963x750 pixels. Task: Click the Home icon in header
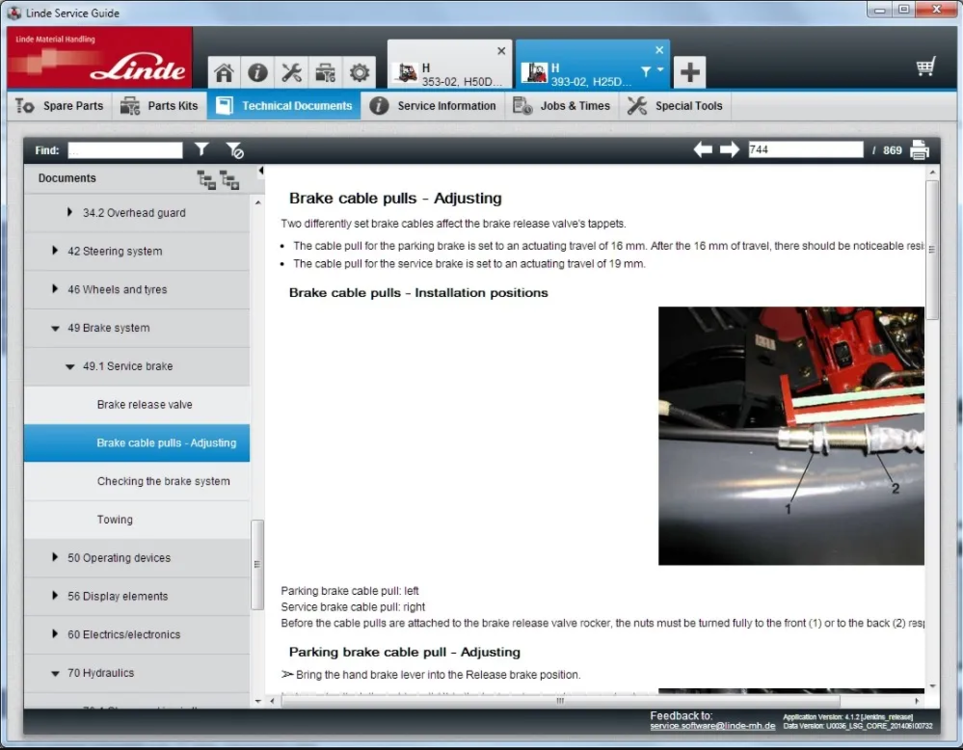[224, 73]
